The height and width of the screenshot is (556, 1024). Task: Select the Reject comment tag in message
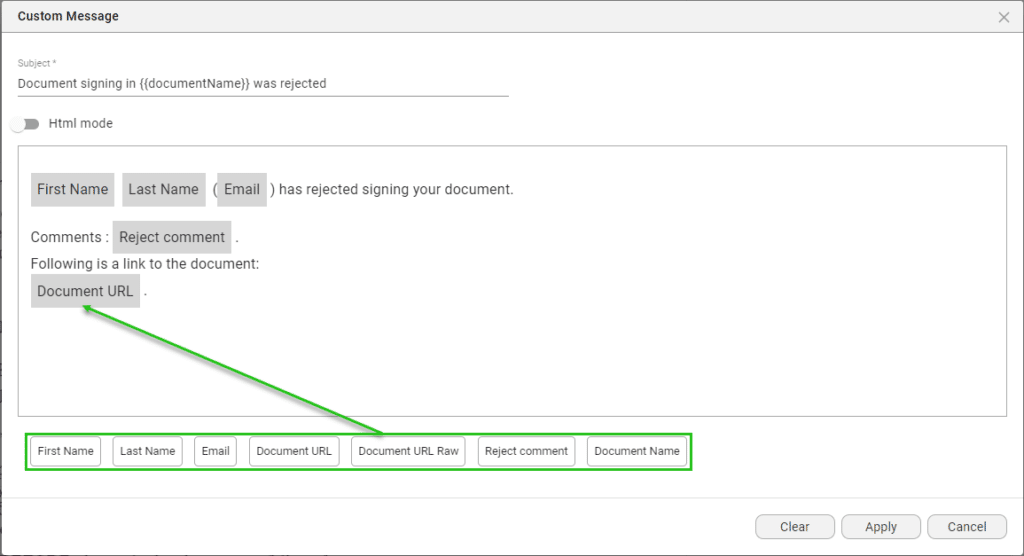[x=171, y=237]
